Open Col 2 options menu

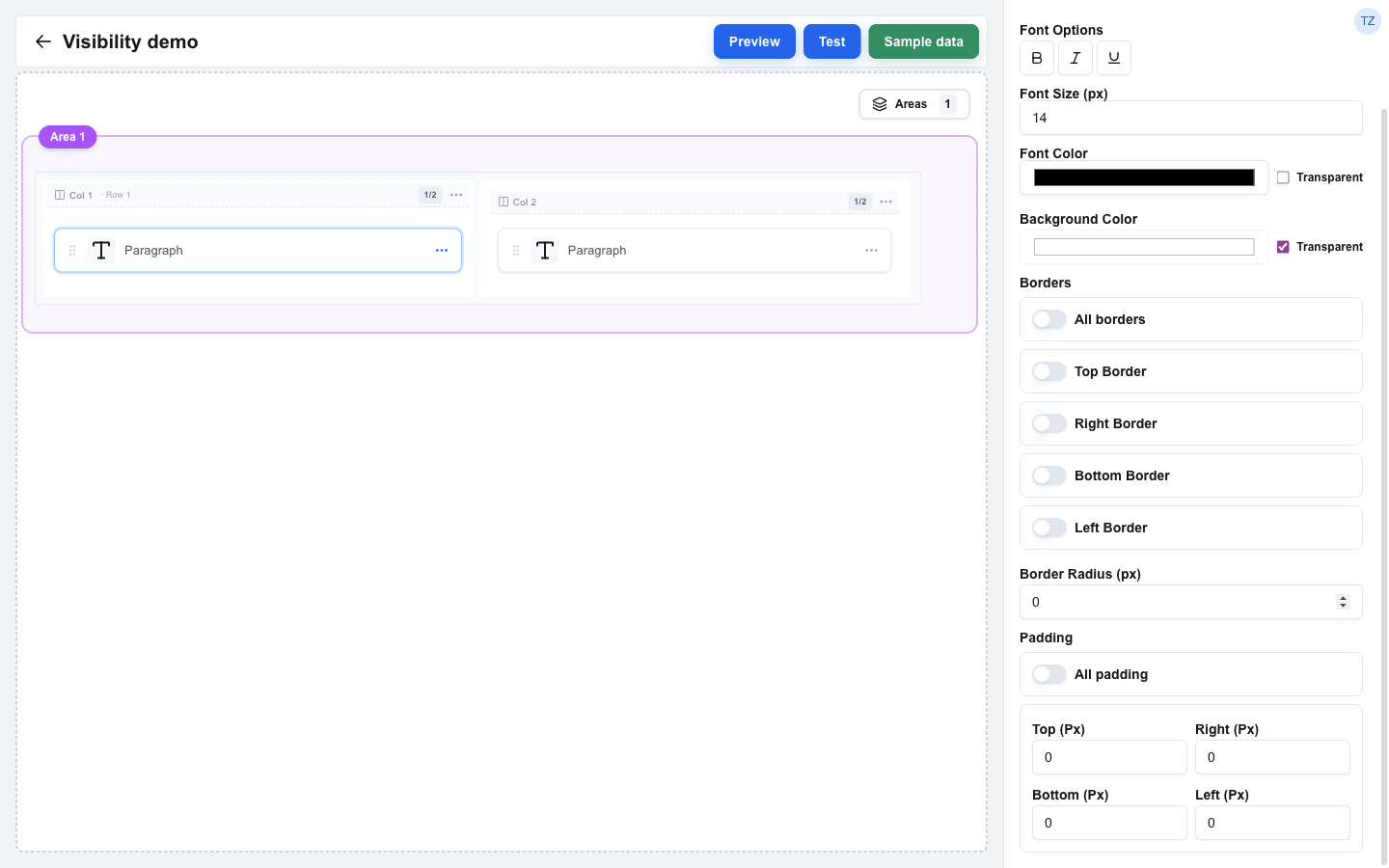[x=885, y=202]
